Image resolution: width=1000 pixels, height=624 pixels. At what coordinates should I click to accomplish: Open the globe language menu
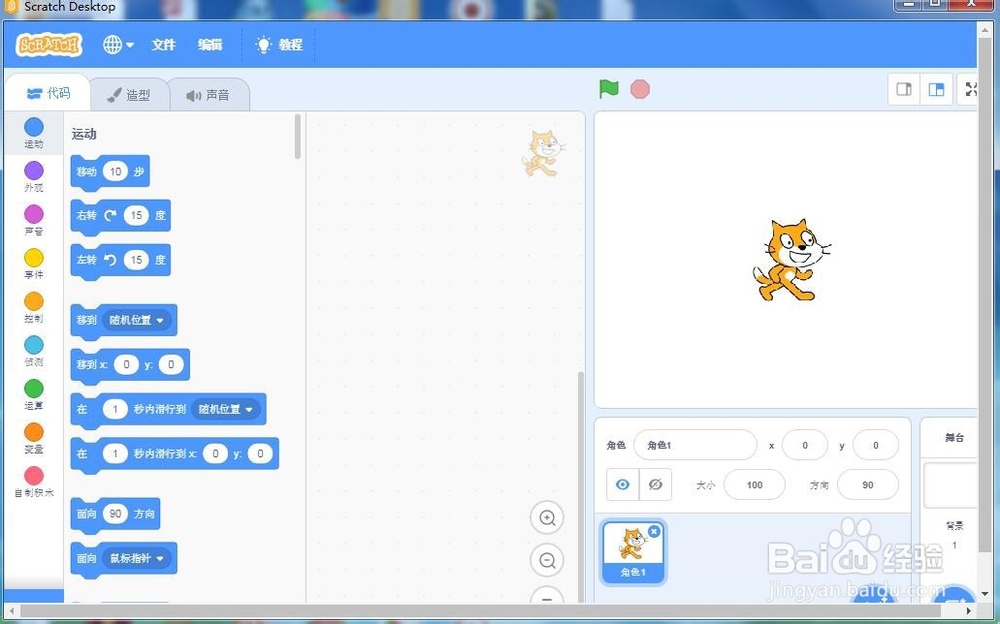118,45
